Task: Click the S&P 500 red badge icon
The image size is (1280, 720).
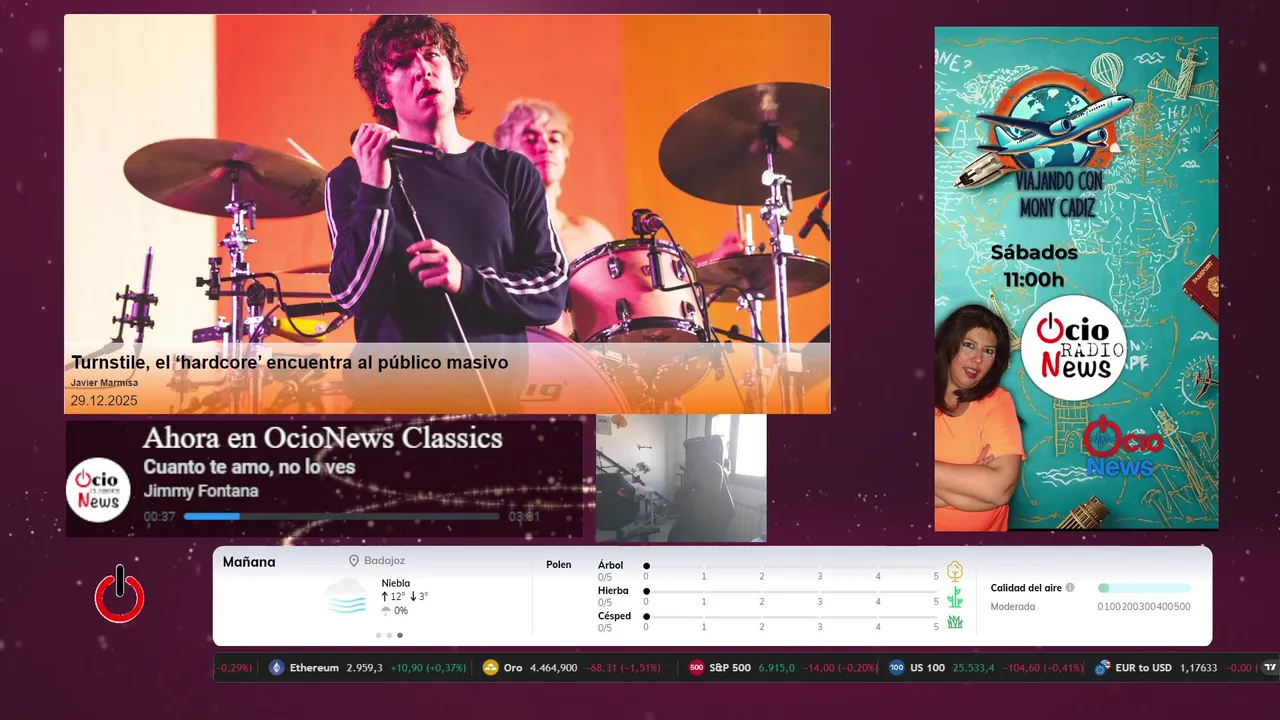Action: point(696,668)
